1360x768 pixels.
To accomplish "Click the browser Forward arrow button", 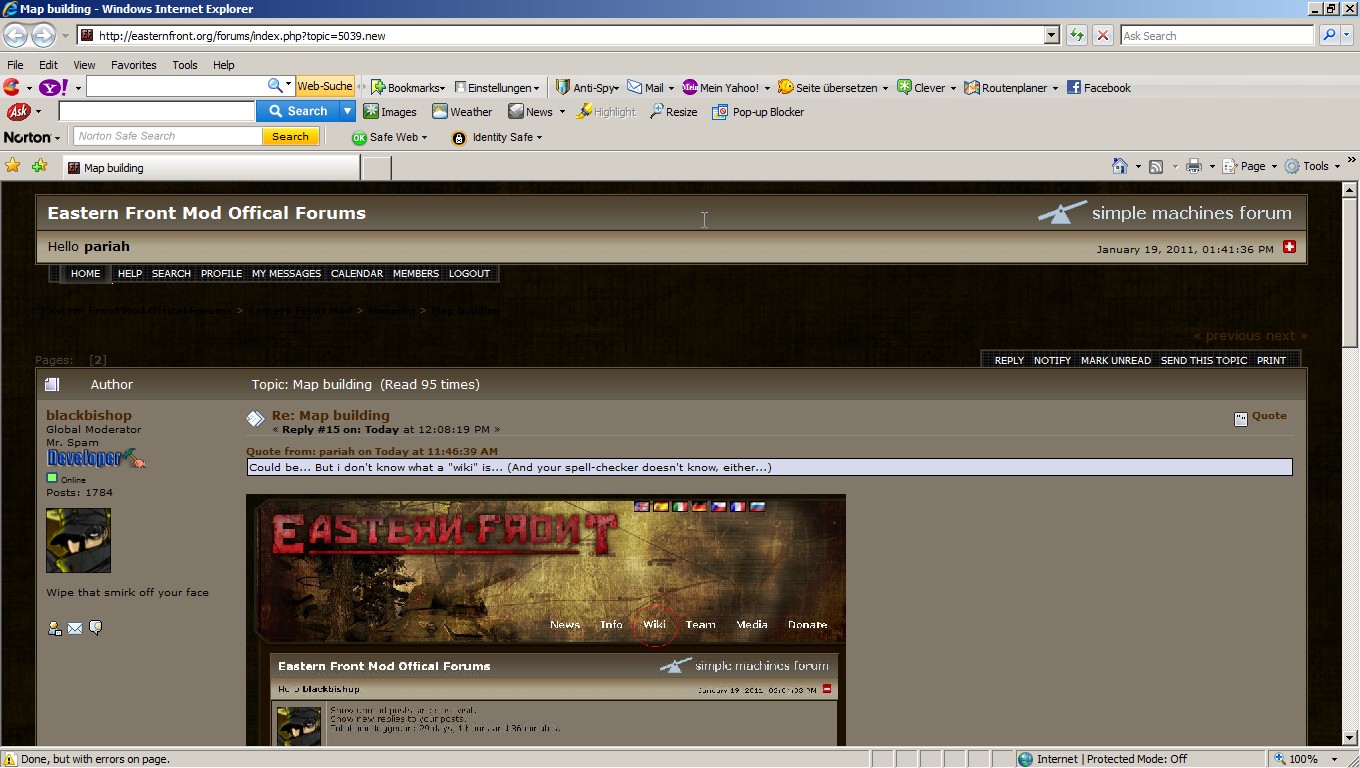I will point(43,35).
